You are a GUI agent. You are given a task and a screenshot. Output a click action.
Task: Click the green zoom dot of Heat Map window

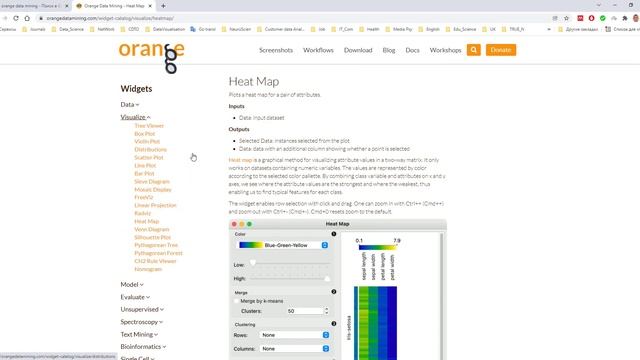click(x=249, y=224)
